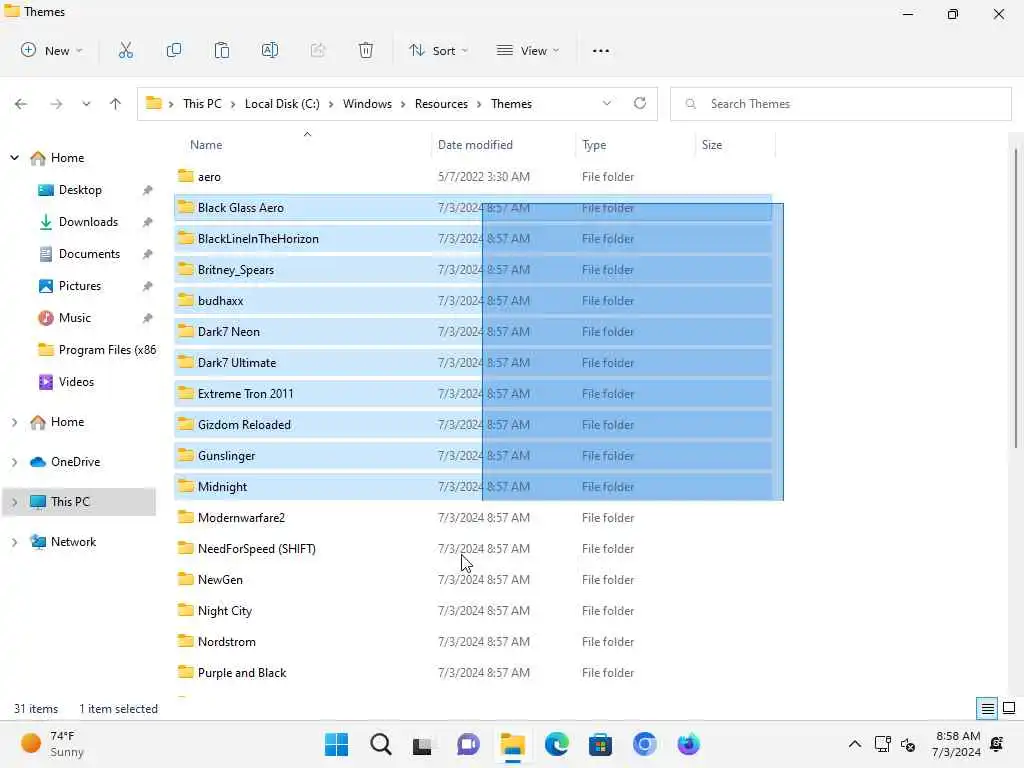Select the Night City folder
This screenshot has height=768, width=1024.
[225, 611]
